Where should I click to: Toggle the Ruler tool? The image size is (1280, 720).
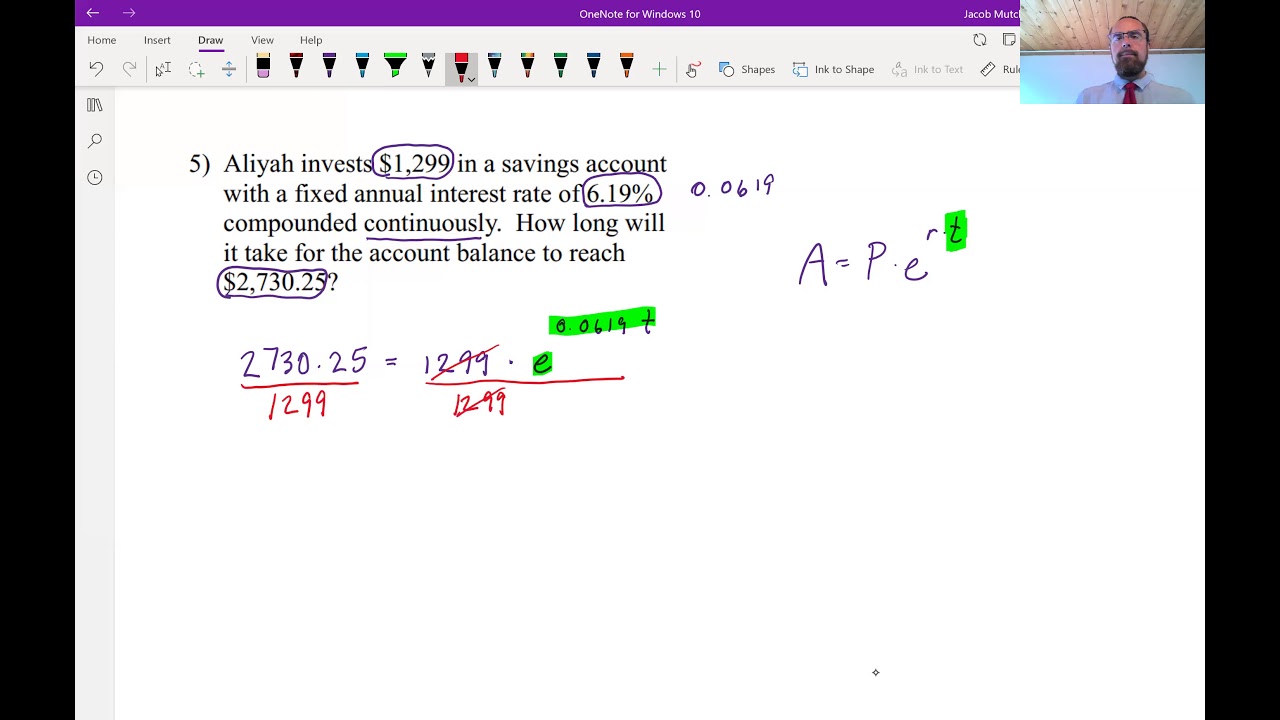click(x=999, y=69)
